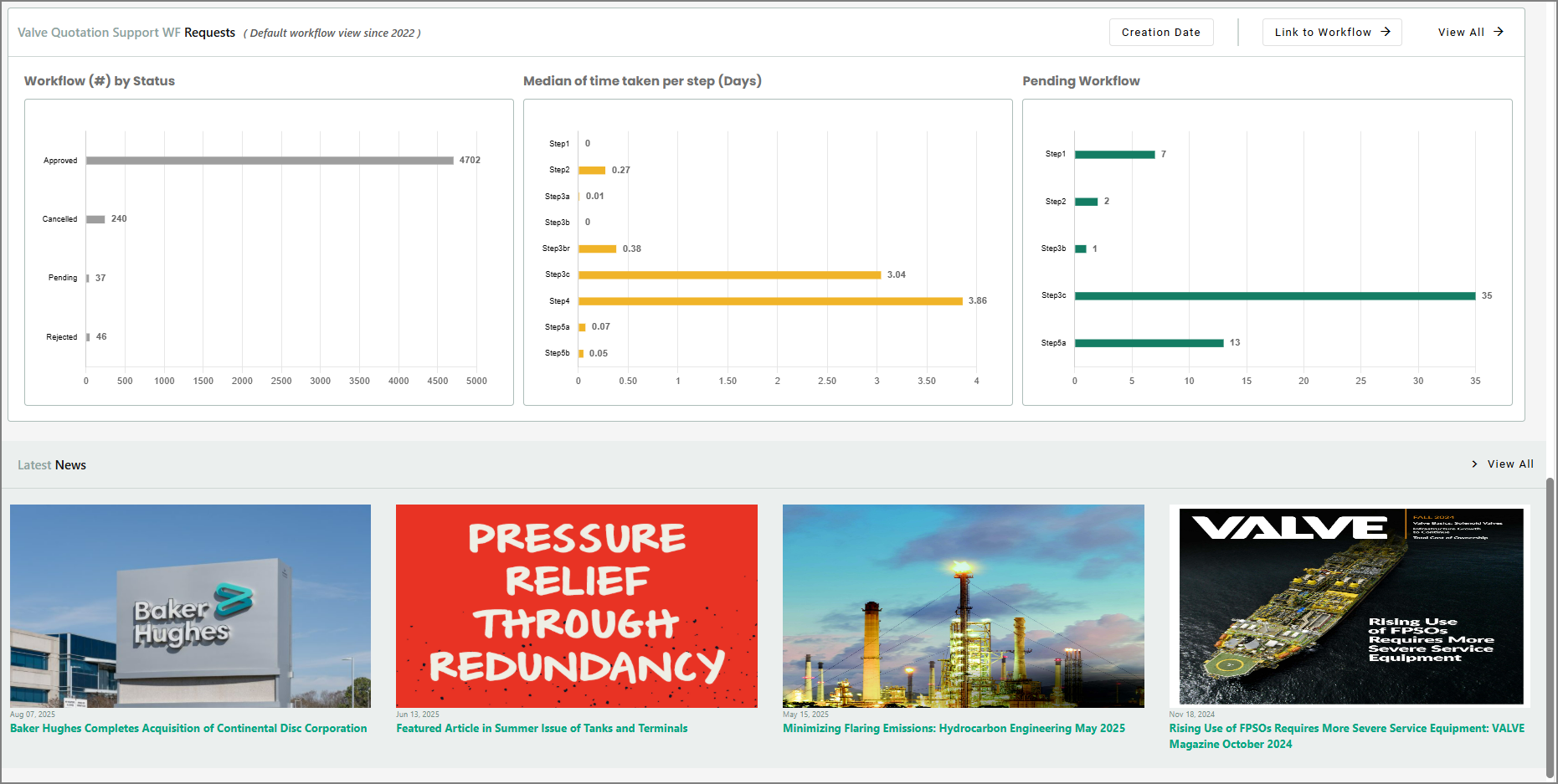The width and height of the screenshot is (1558, 784).
Task: Open the Pressure Relief Through Redundancy image
Action: pyautogui.click(x=576, y=606)
